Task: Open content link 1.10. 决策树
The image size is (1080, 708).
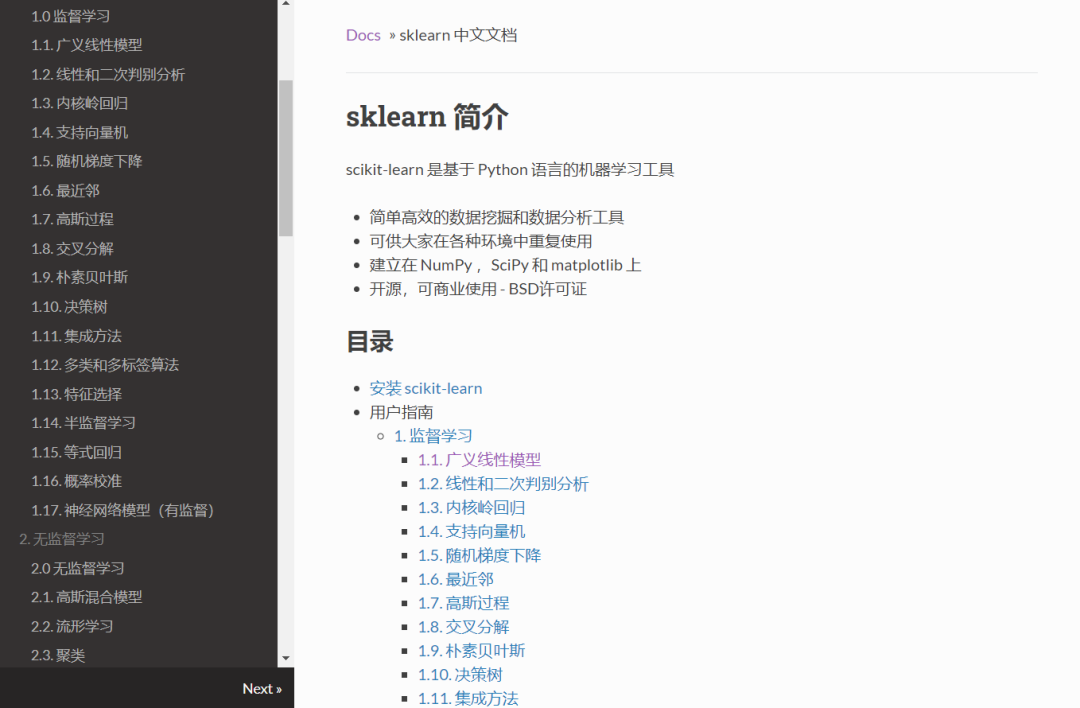Action: click(460, 675)
